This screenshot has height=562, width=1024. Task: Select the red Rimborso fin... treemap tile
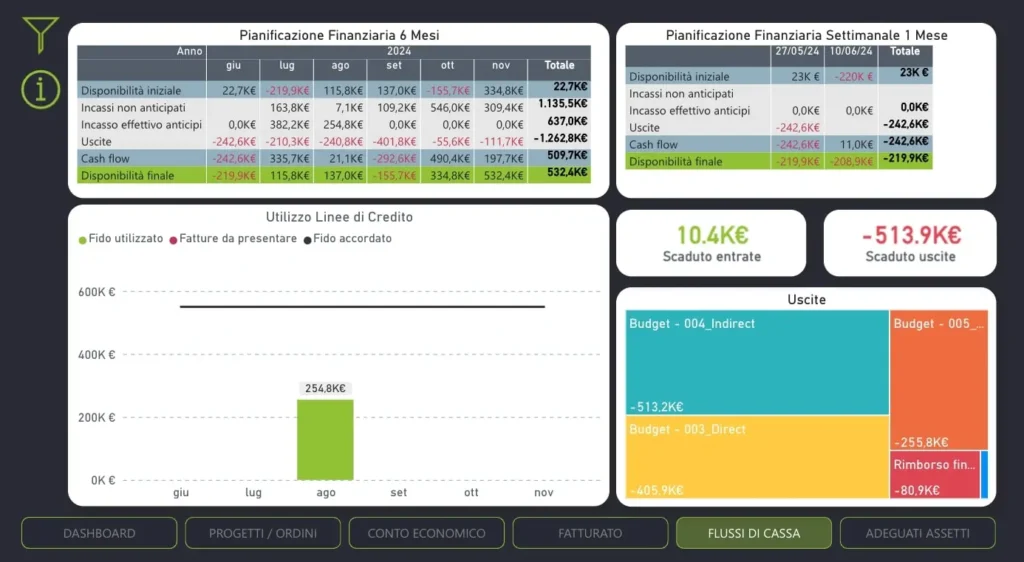pyautogui.click(x=935, y=475)
